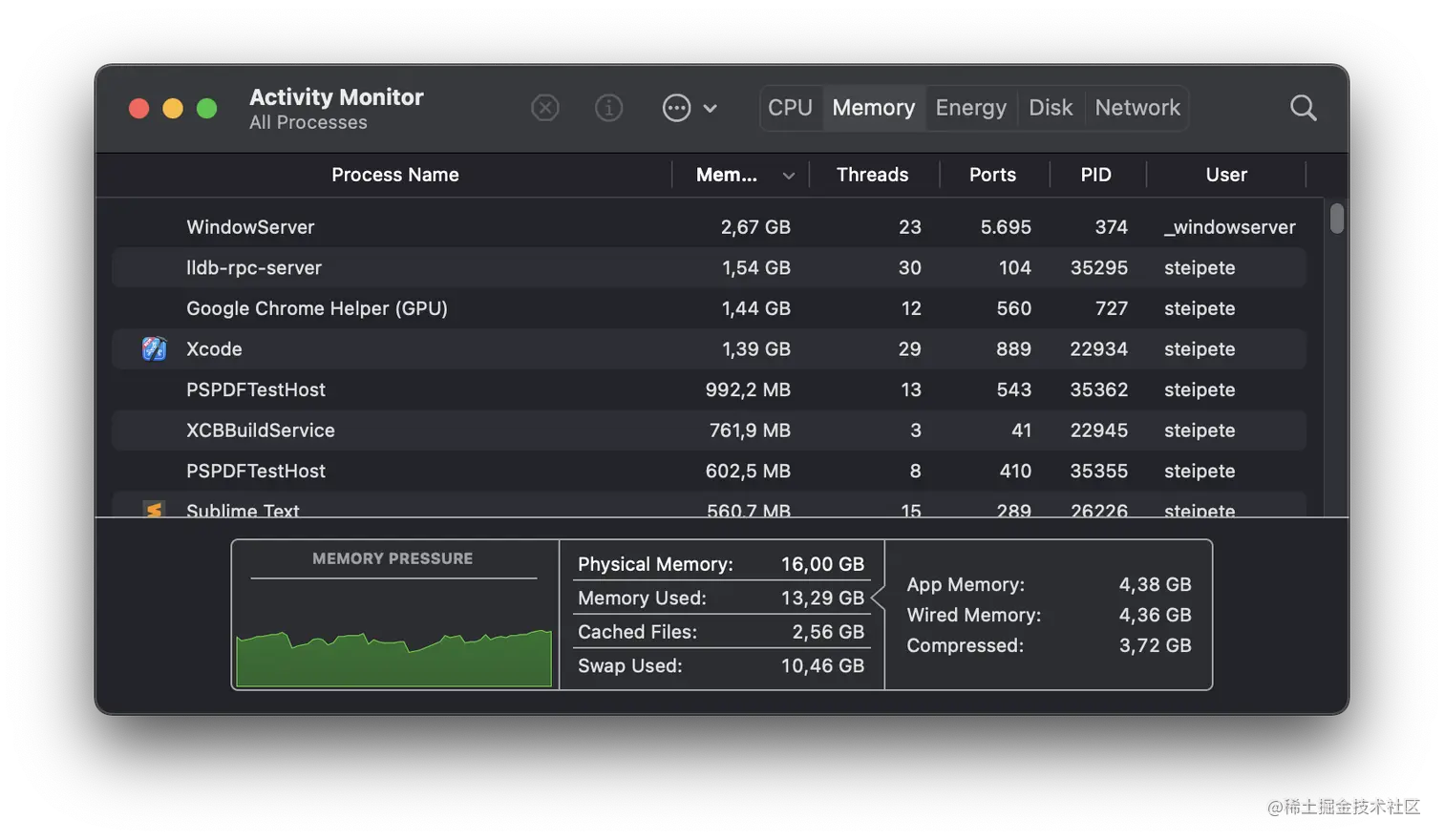Screen dimensions: 1444x840
Task: Click the Memory Used 13,29 GB value
Action: (822, 598)
